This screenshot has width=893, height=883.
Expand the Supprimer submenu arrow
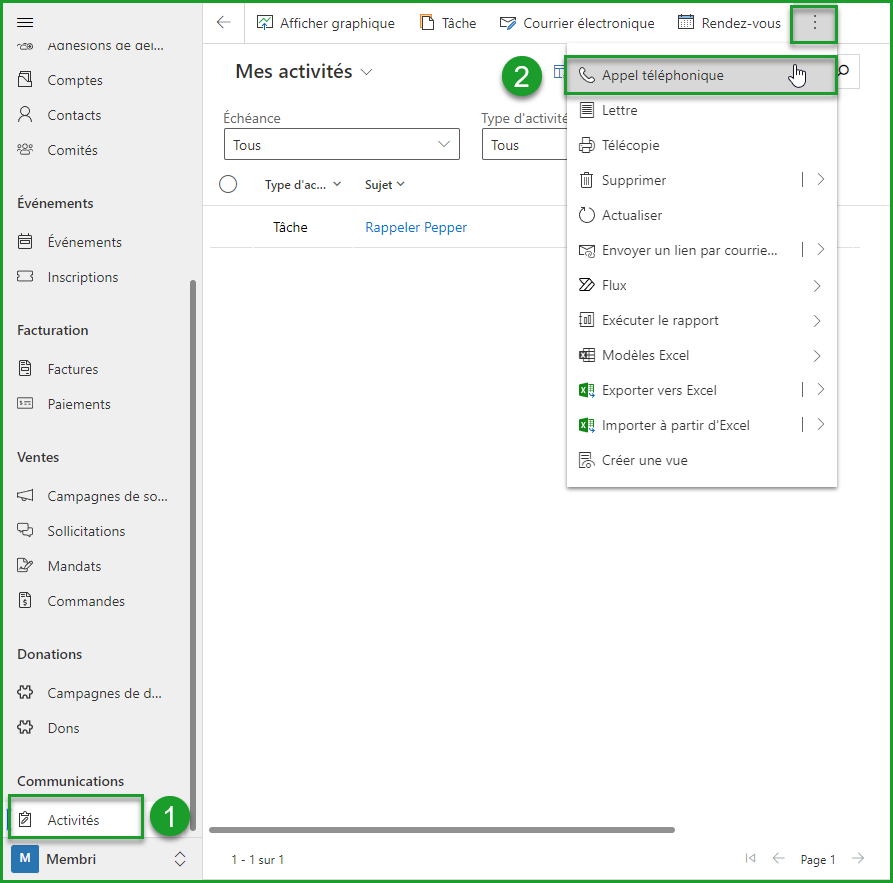[820, 180]
